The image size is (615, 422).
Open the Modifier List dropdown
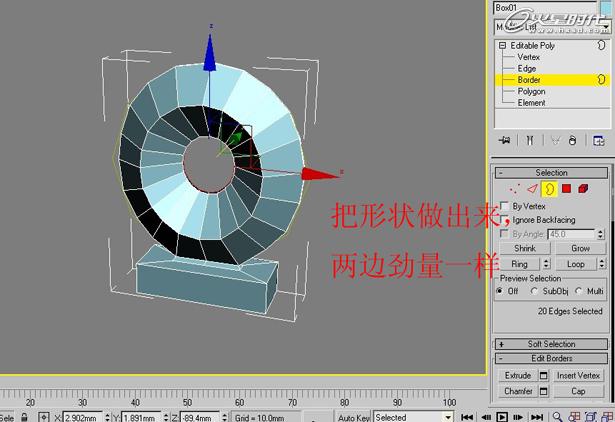pyautogui.click(x=550, y=27)
